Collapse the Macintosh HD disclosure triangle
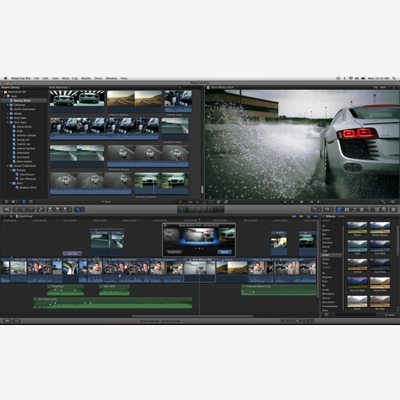This screenshot has width=400, height=400. pyautogui.click(x=2, y=92)
